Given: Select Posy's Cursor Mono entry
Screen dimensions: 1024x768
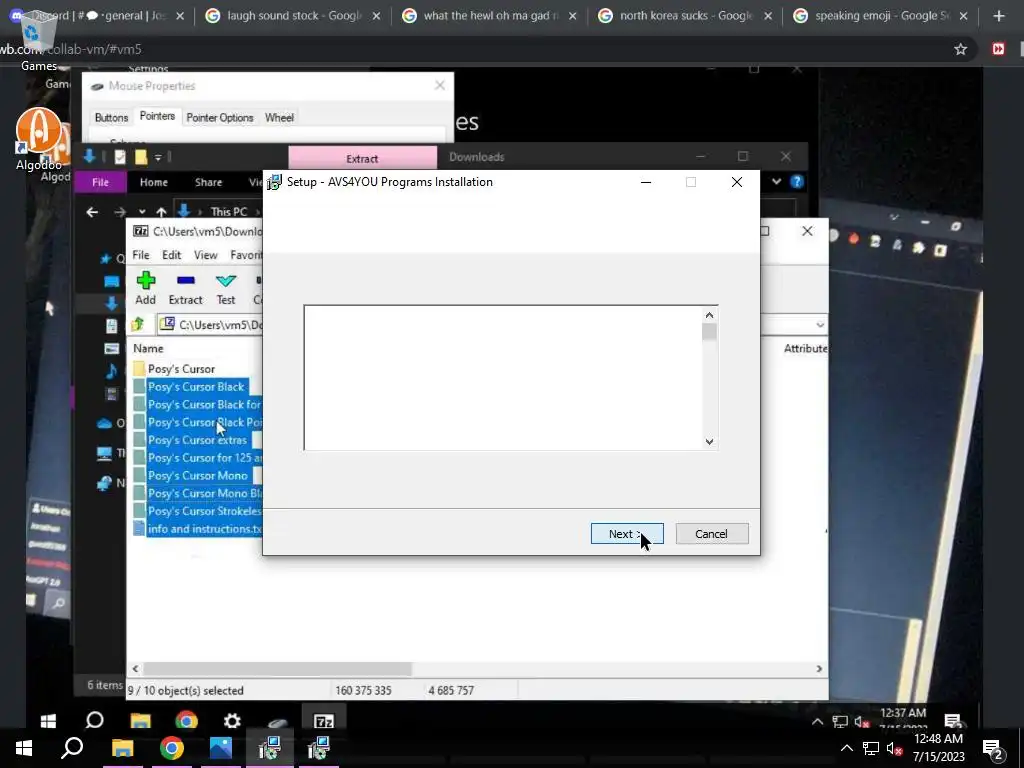Looking at the screenshot, I should pyautogui.click(x=196, y=475).
